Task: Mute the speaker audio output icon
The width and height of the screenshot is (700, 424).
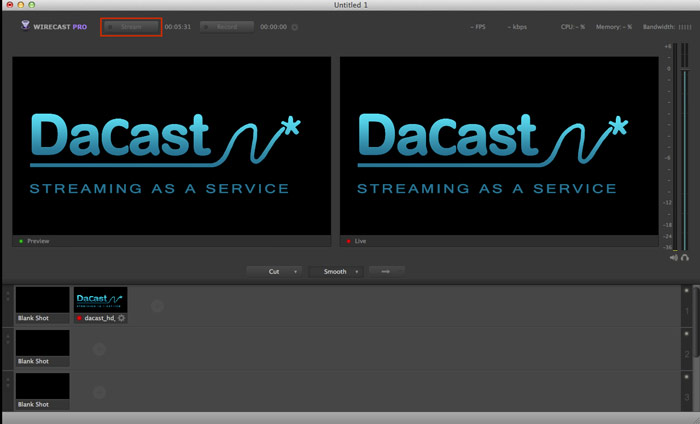Action: (x=674, y=258)
